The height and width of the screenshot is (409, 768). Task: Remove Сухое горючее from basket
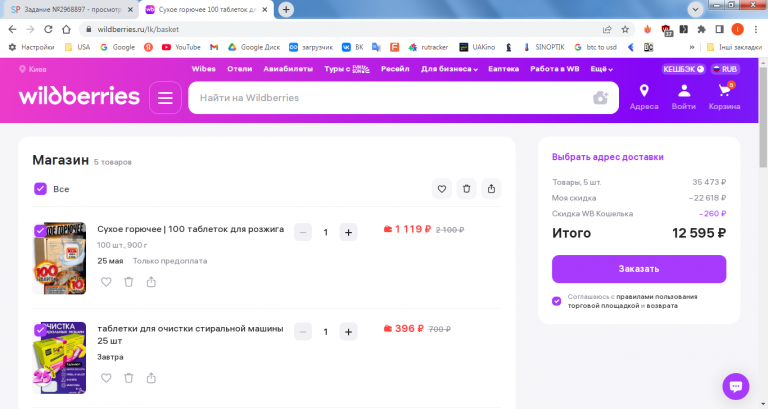[x=128, y=282]
